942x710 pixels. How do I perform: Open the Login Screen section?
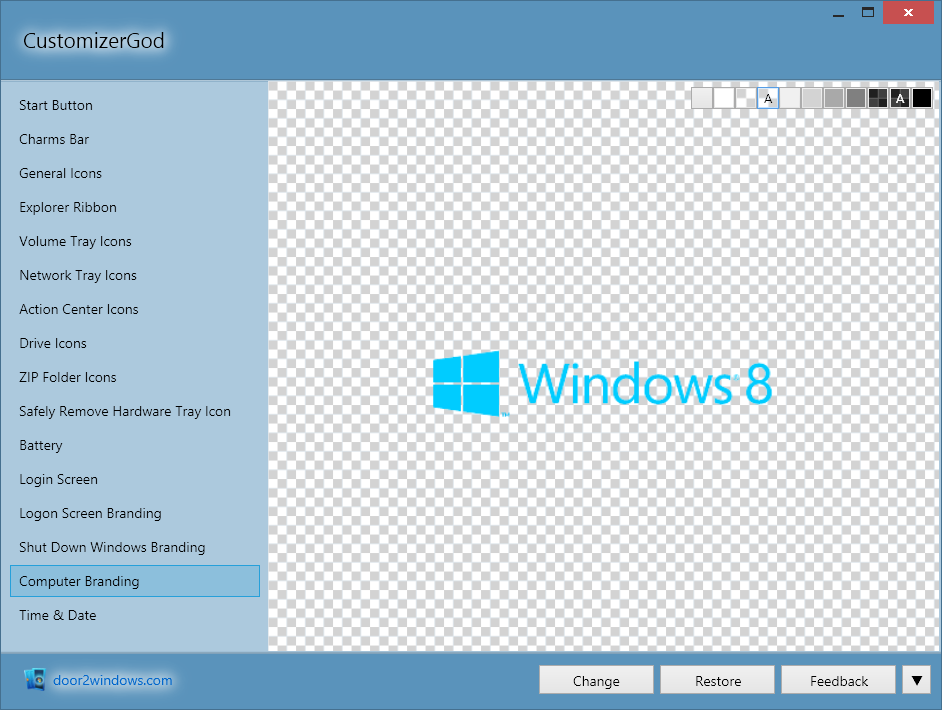(58, 479)
